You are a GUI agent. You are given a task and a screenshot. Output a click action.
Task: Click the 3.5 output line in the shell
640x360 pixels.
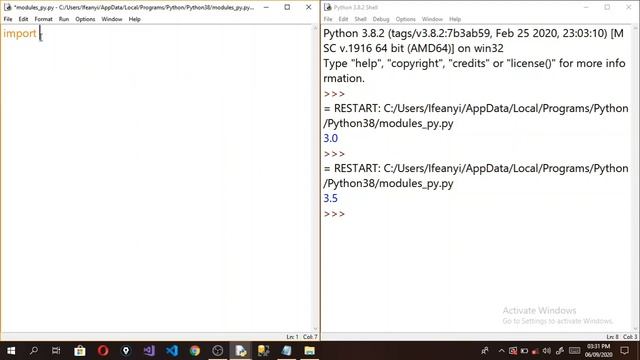[331, 198]
